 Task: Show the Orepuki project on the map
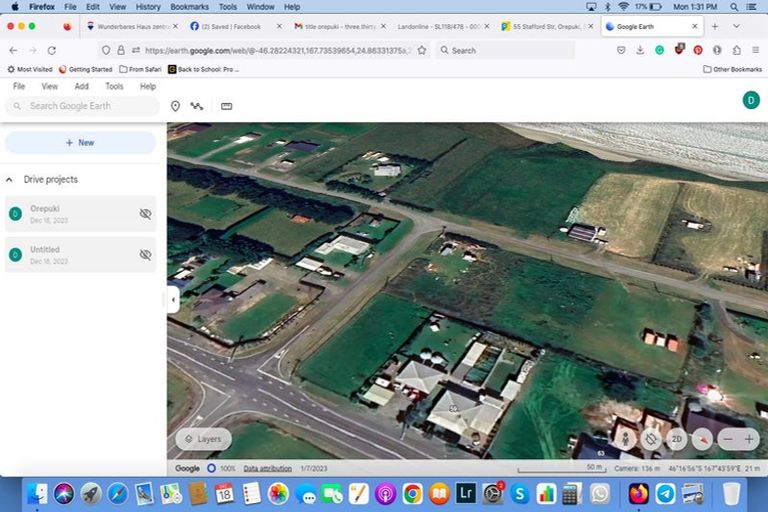pos(145,214)
